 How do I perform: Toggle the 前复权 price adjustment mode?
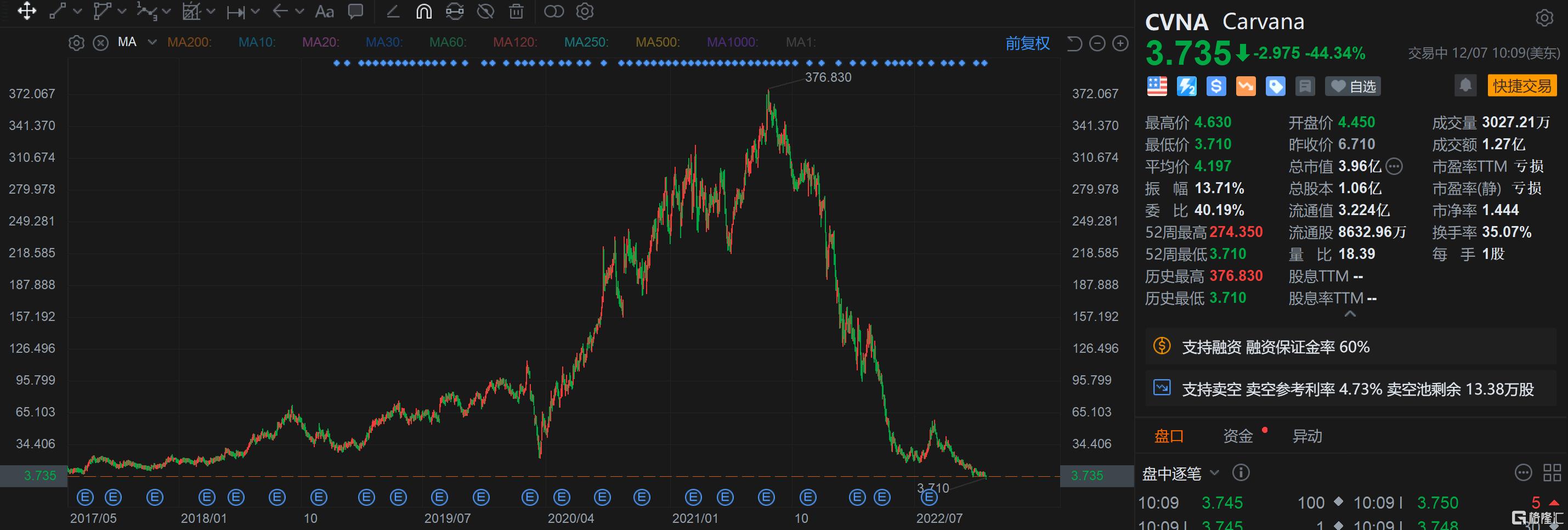1027,43
